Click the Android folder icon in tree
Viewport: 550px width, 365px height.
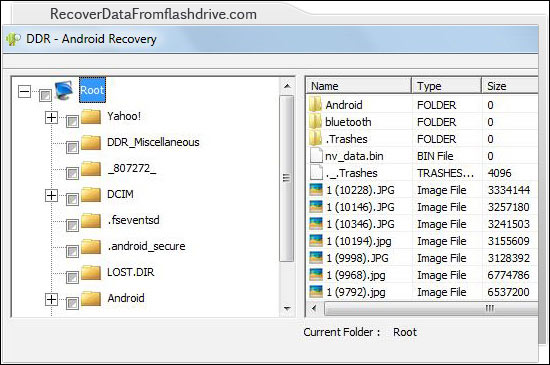click(x=91, y=298)
